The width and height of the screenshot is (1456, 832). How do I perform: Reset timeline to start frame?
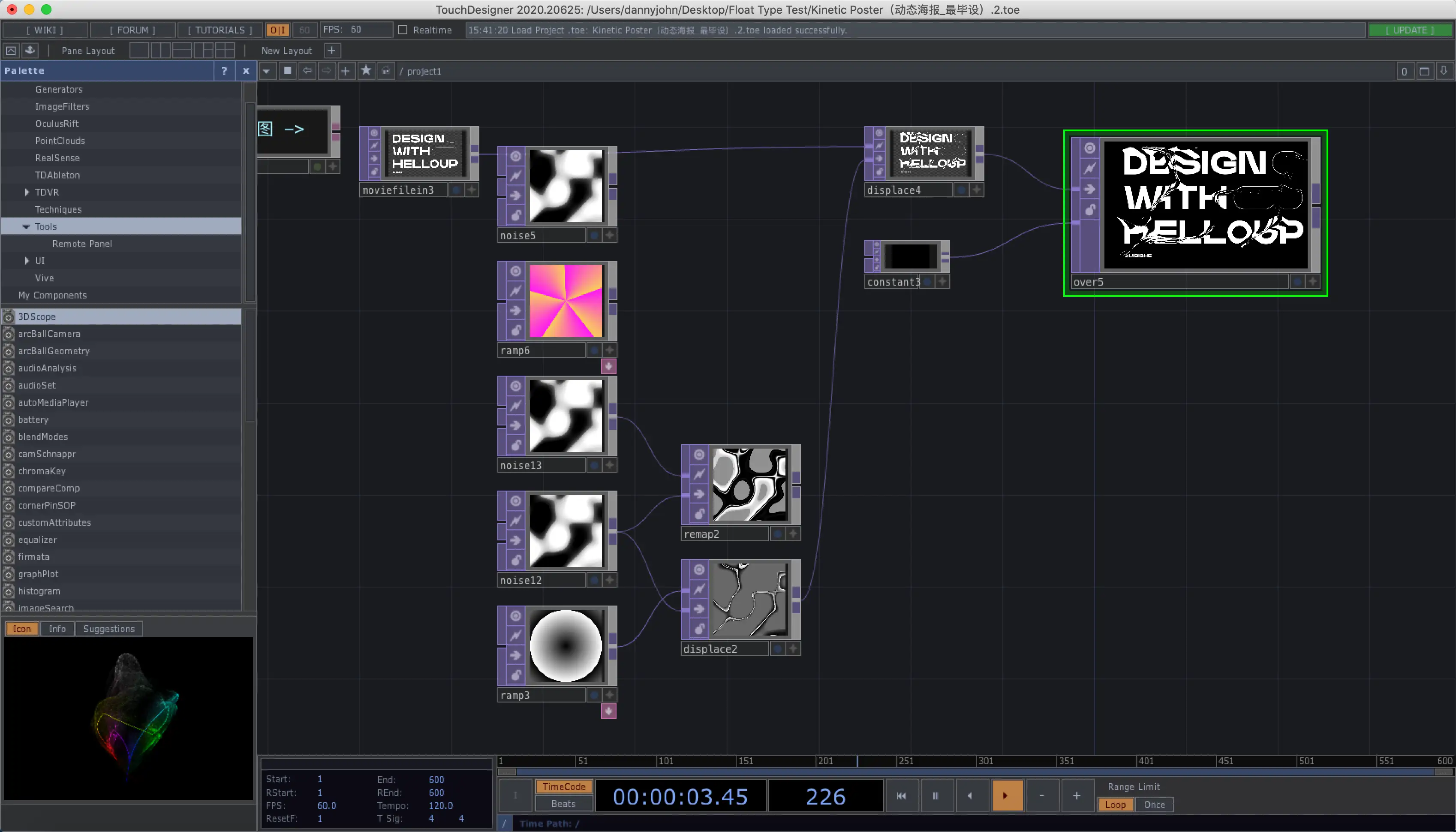[901, 796]
